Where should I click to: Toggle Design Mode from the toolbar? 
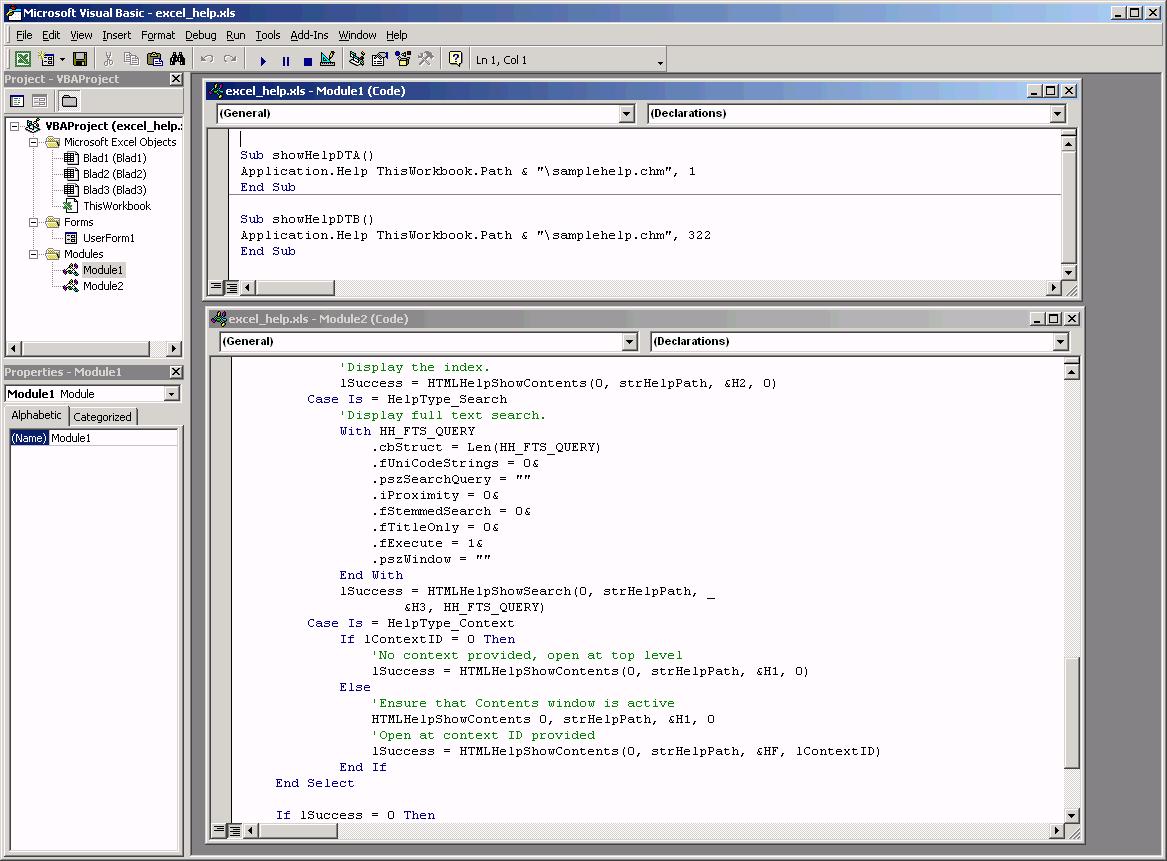[327, 58]
